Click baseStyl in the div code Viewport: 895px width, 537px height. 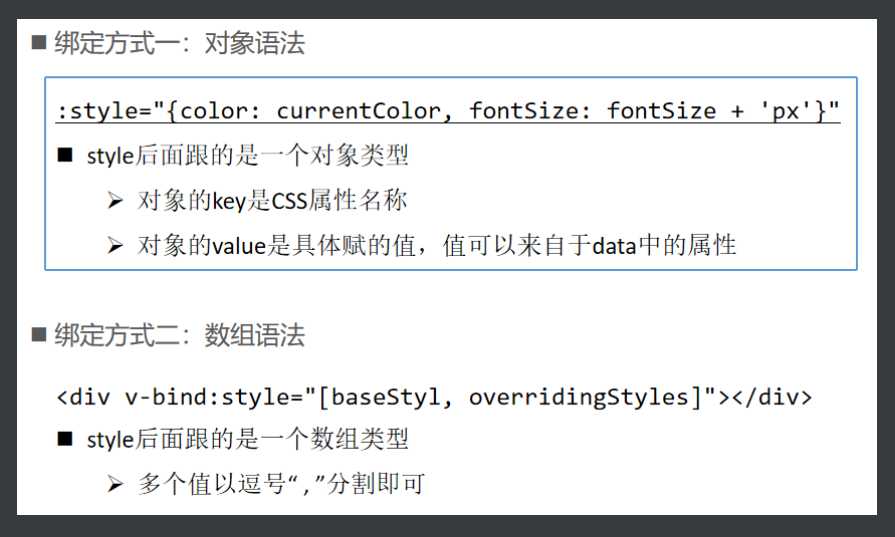click(385, 397)
